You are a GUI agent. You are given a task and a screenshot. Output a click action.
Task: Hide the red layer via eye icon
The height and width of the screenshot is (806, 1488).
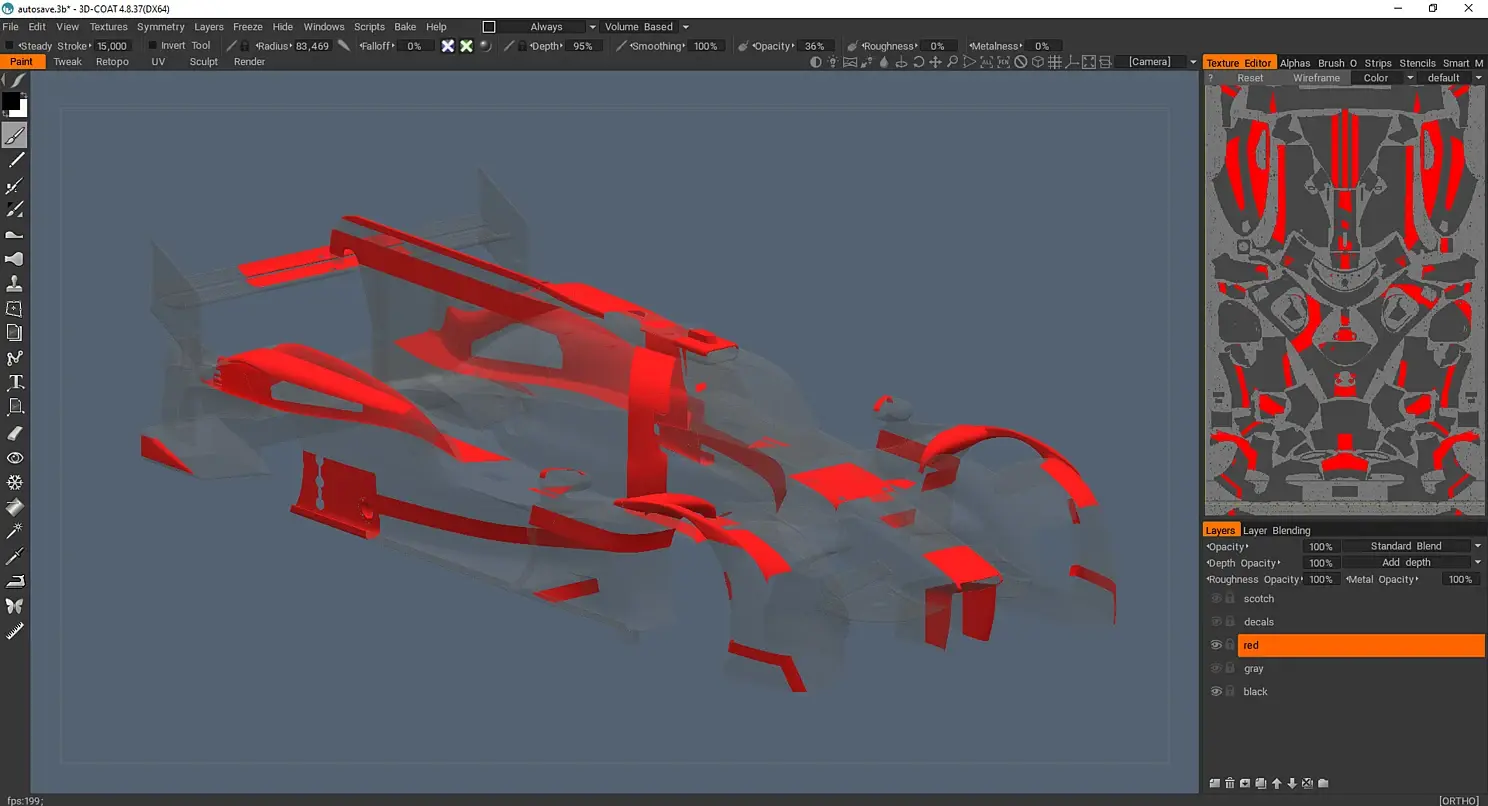click(x=1216, y=645)
